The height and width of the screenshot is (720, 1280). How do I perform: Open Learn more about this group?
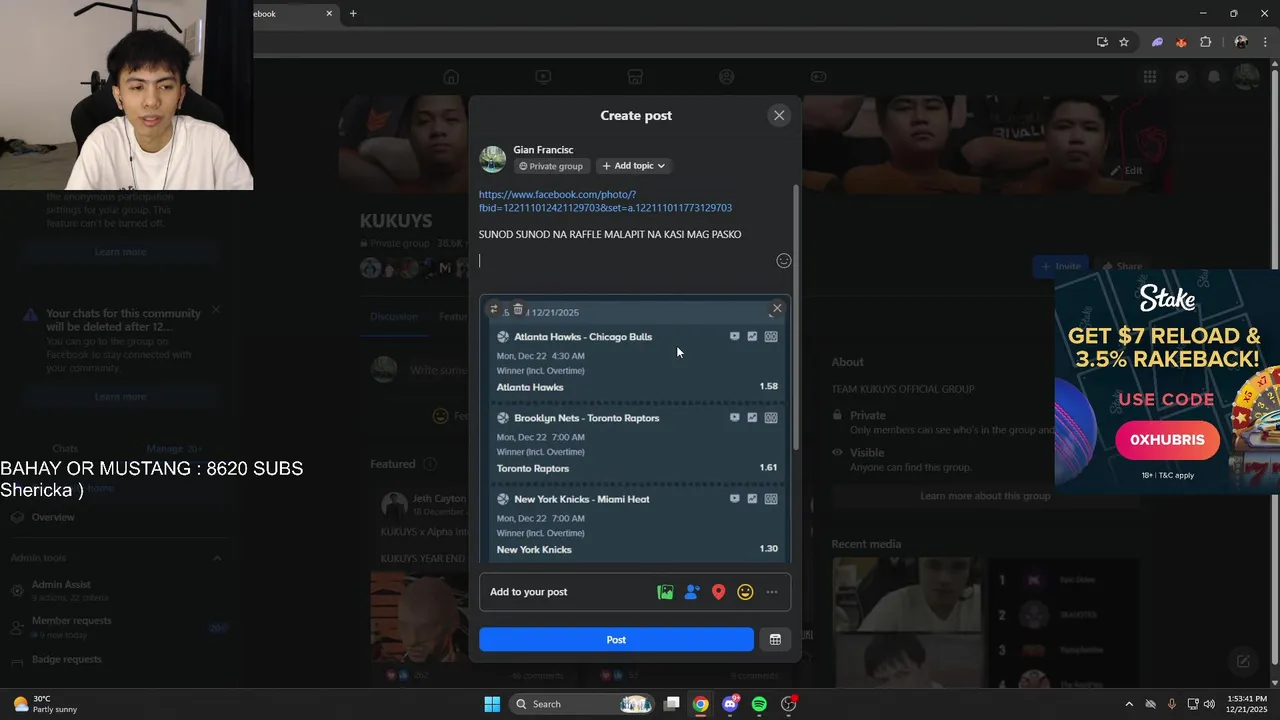[985, 496]
